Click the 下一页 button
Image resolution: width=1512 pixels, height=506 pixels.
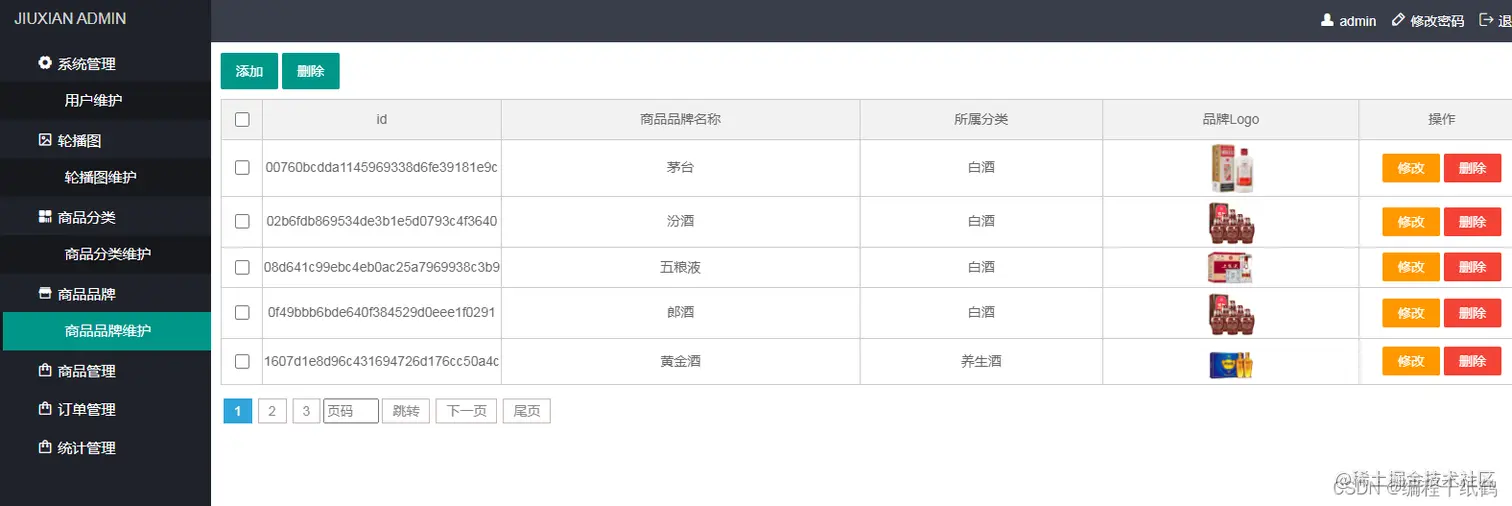coord(466,411)
